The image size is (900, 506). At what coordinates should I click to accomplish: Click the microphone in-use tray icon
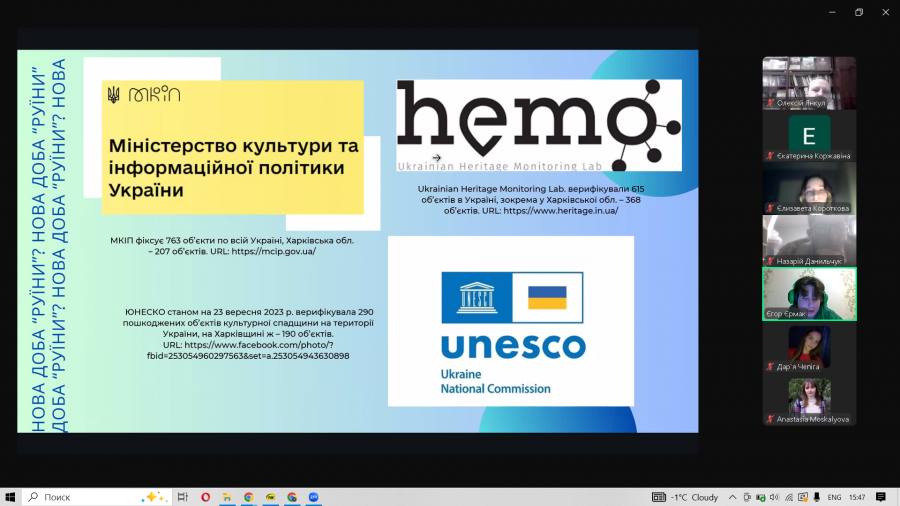pyautogui.click(x=816, y=497)
